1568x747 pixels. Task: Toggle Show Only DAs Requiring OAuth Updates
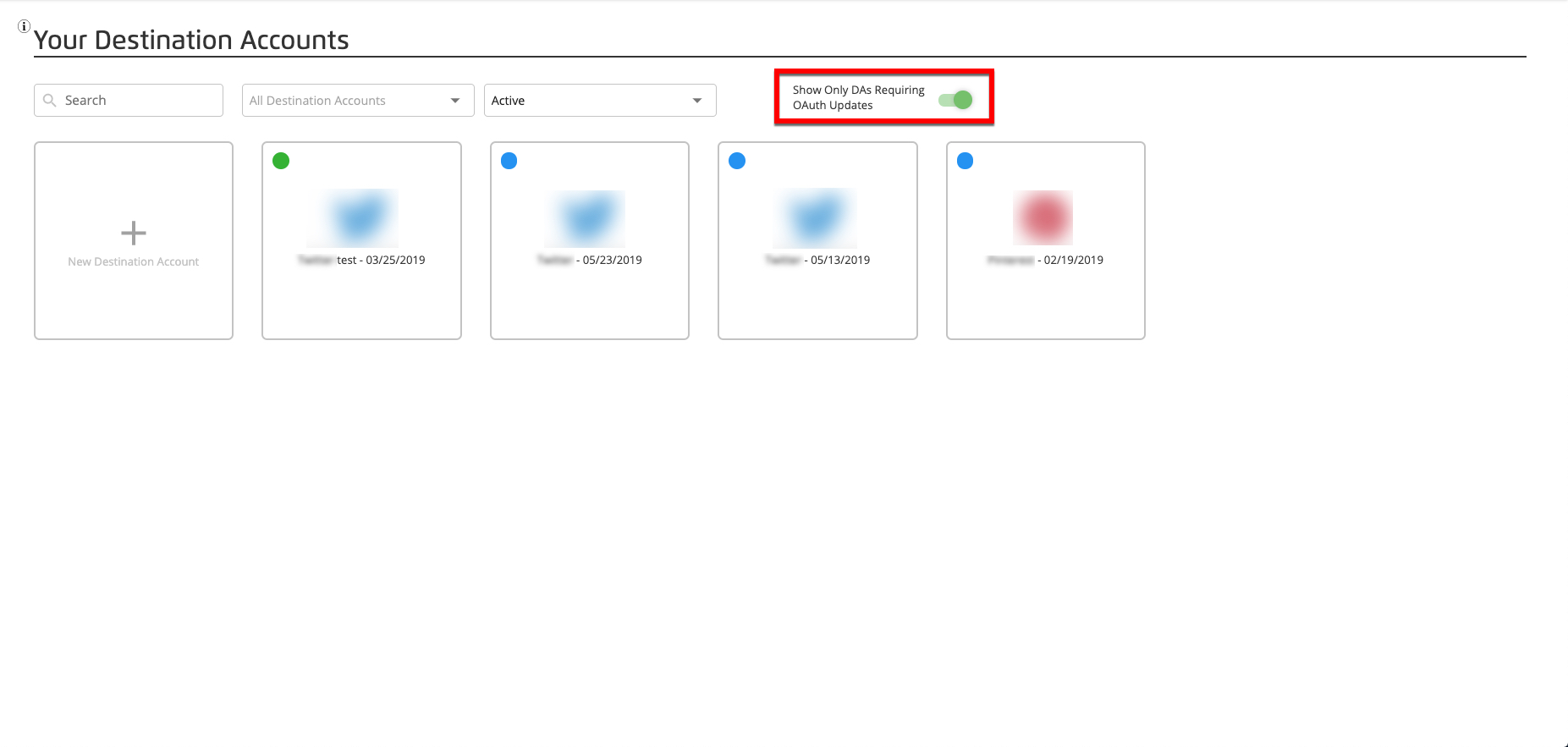(x=956, y=100)
